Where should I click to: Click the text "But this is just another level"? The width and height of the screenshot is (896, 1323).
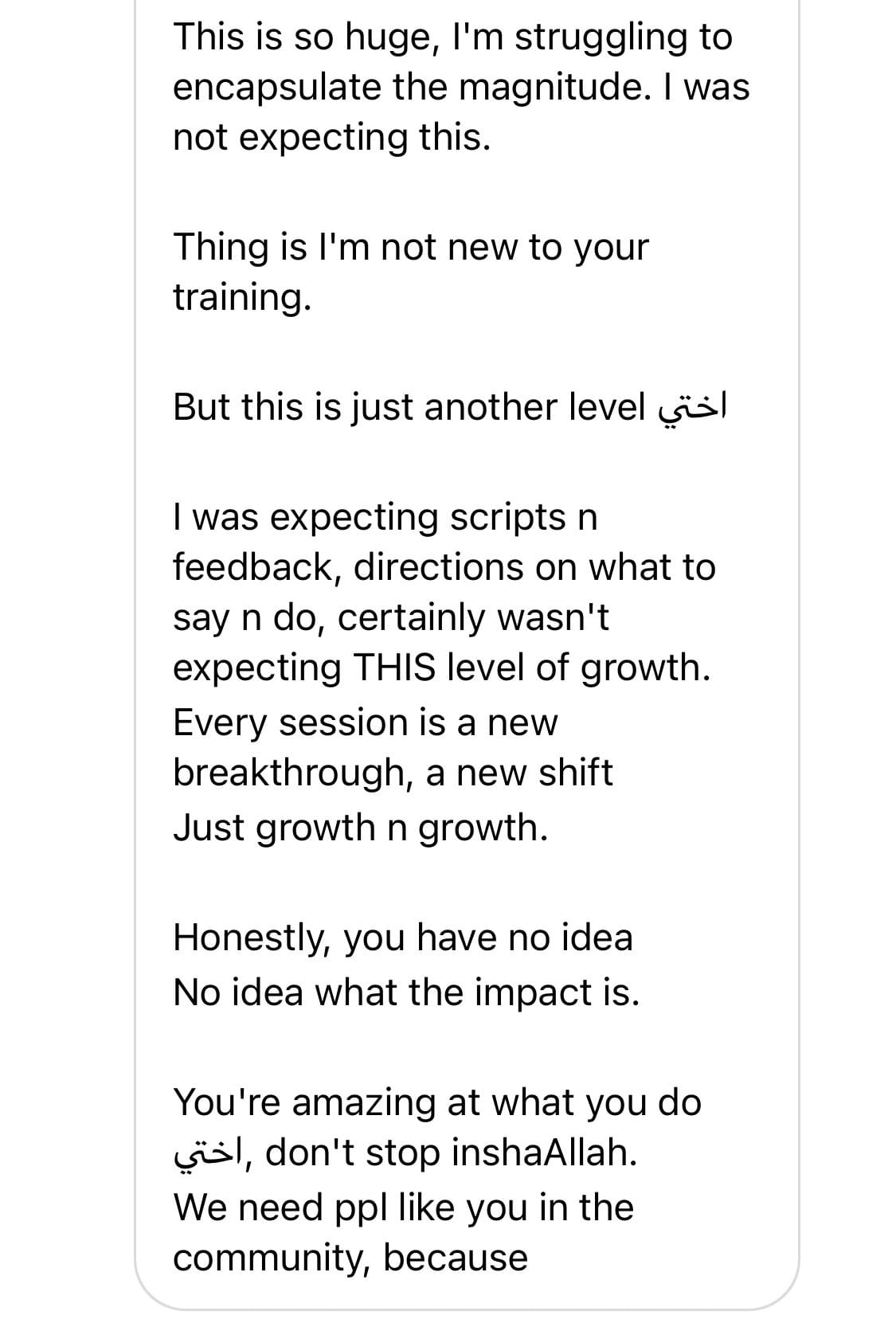coord(409,407)
